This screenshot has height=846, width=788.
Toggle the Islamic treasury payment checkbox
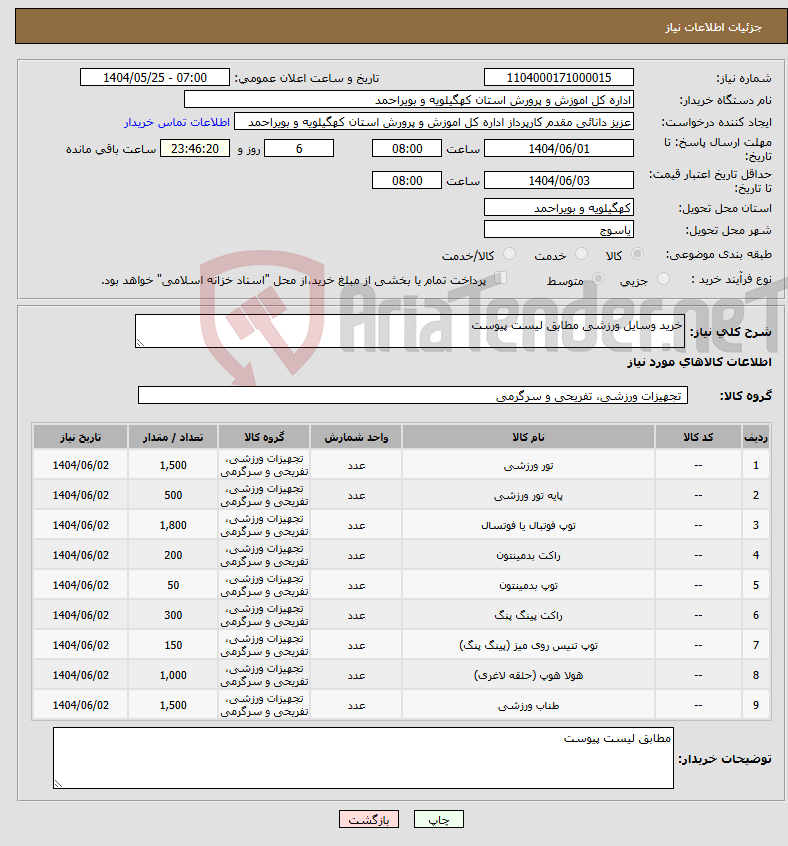click(x=501, y=278)
